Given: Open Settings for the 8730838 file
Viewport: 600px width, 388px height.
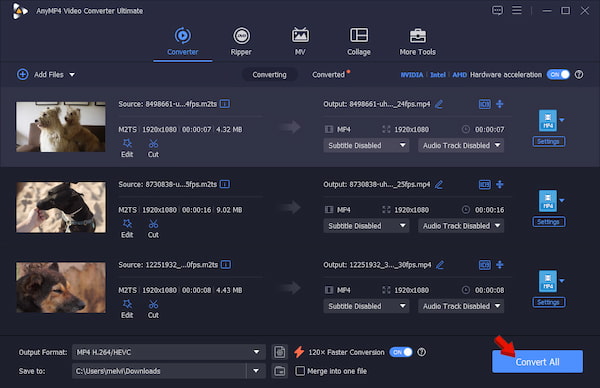Looking at the screenshot, I should [x=548, y=222].
